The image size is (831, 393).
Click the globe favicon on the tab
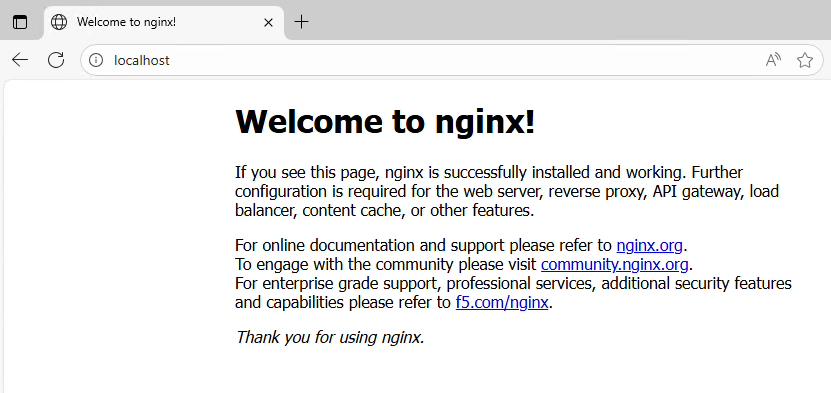[x=59, y=22]
